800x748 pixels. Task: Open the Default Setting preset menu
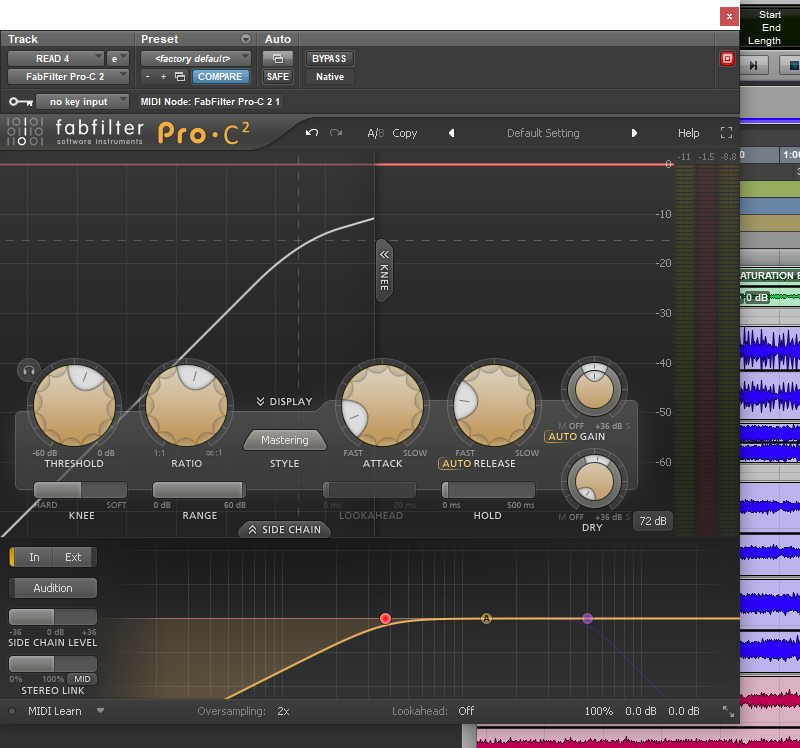[543, 133]
